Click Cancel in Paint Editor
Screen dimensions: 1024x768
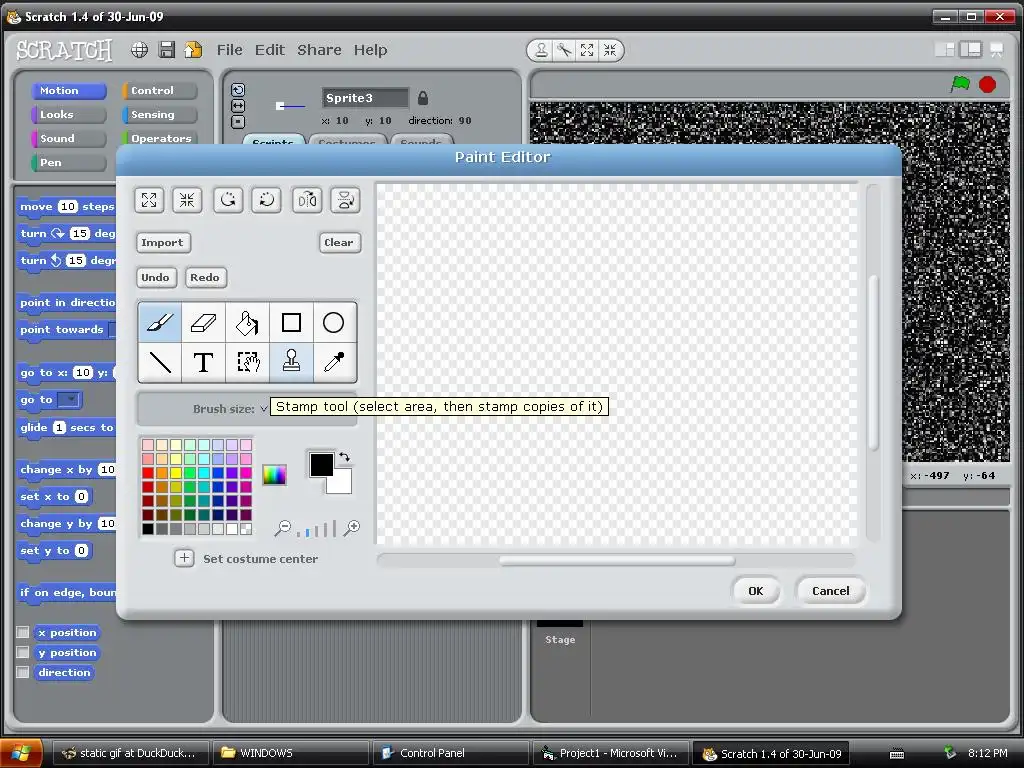(831, 591)
